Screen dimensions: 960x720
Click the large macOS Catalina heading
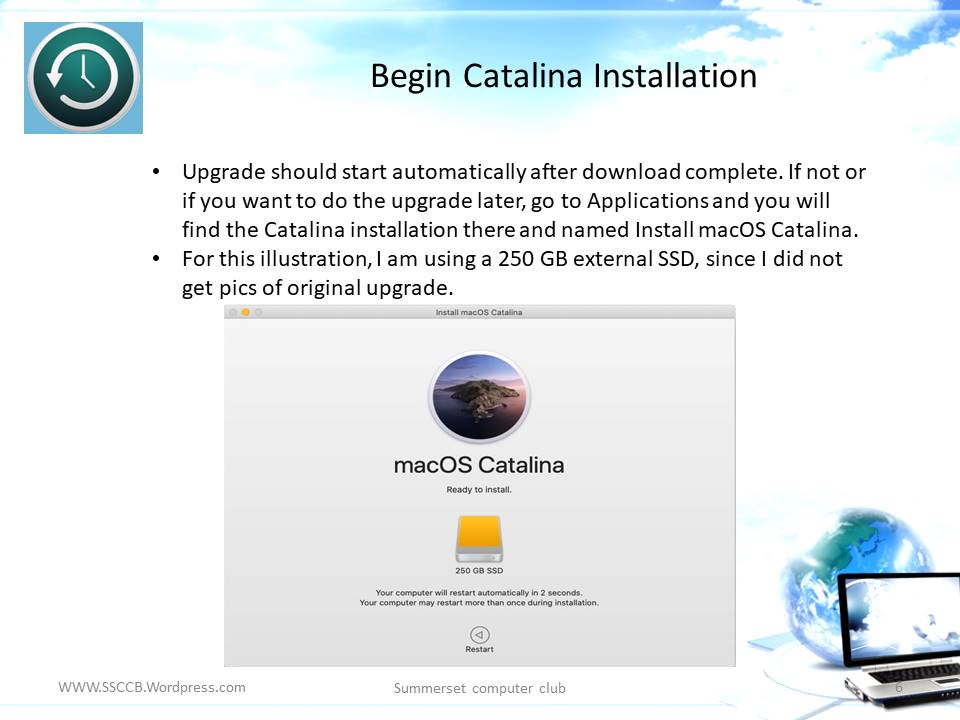(479, 465)
